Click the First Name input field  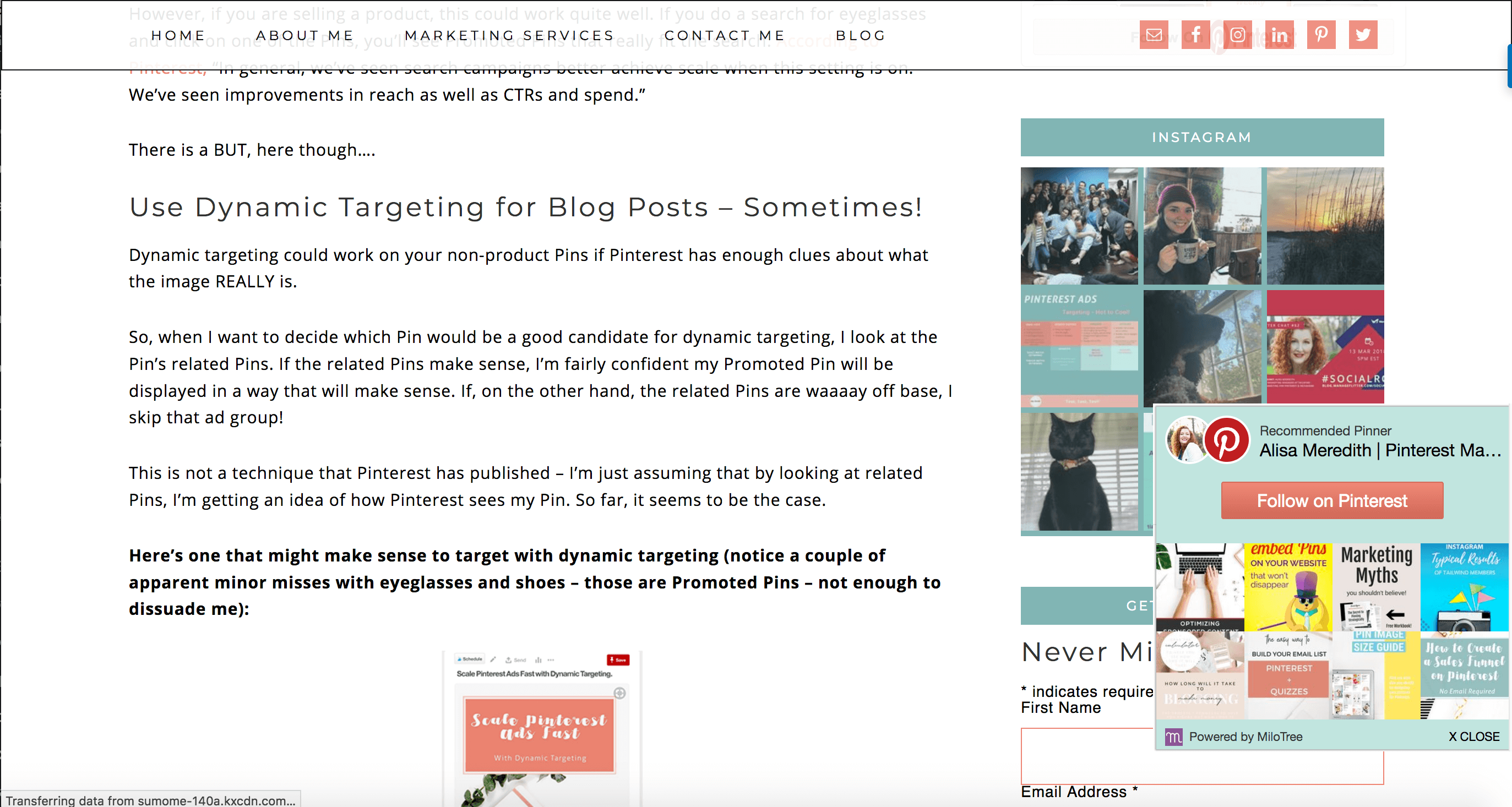point(1087,755)
